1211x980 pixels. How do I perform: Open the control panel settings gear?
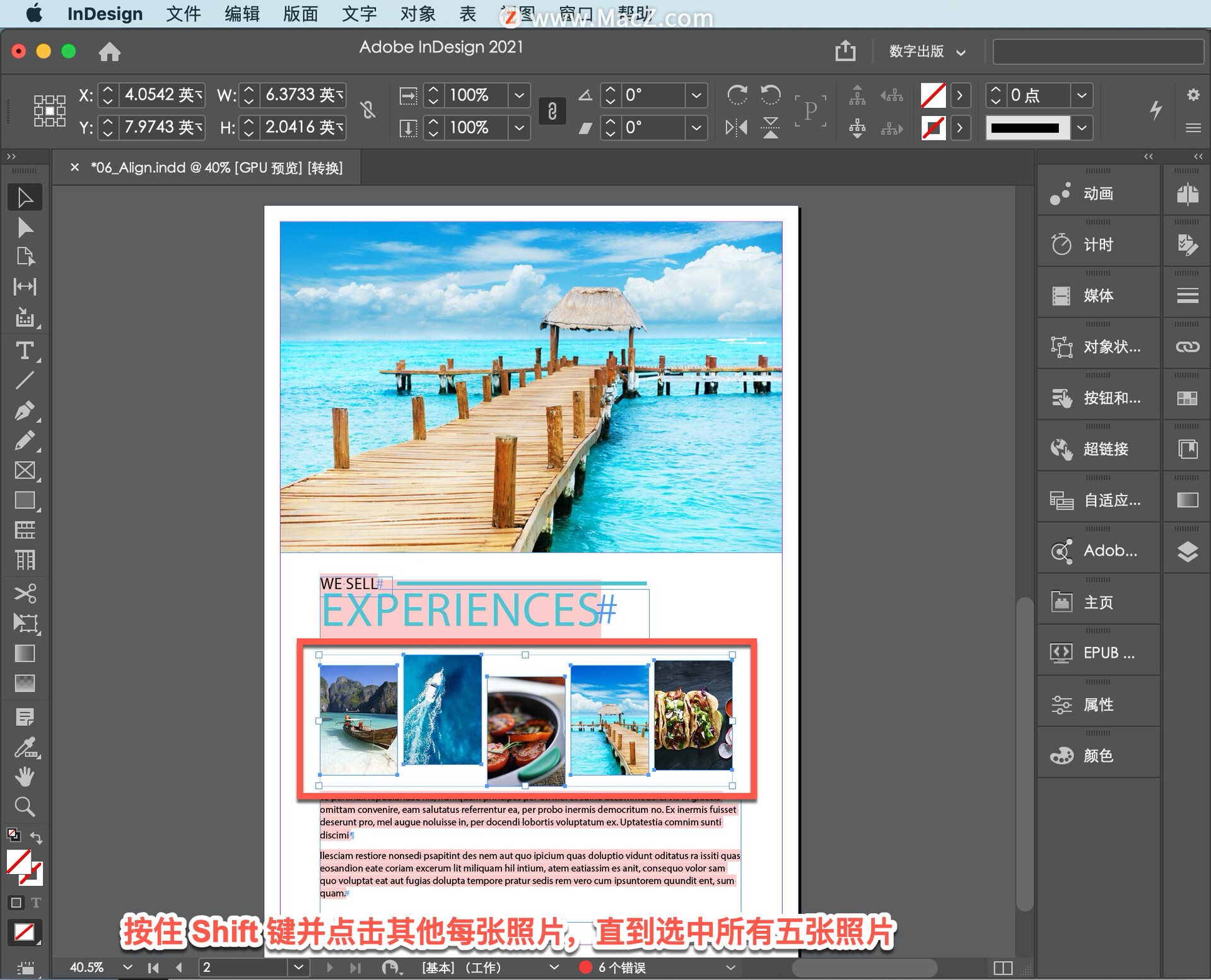[x=1193, y=95]
